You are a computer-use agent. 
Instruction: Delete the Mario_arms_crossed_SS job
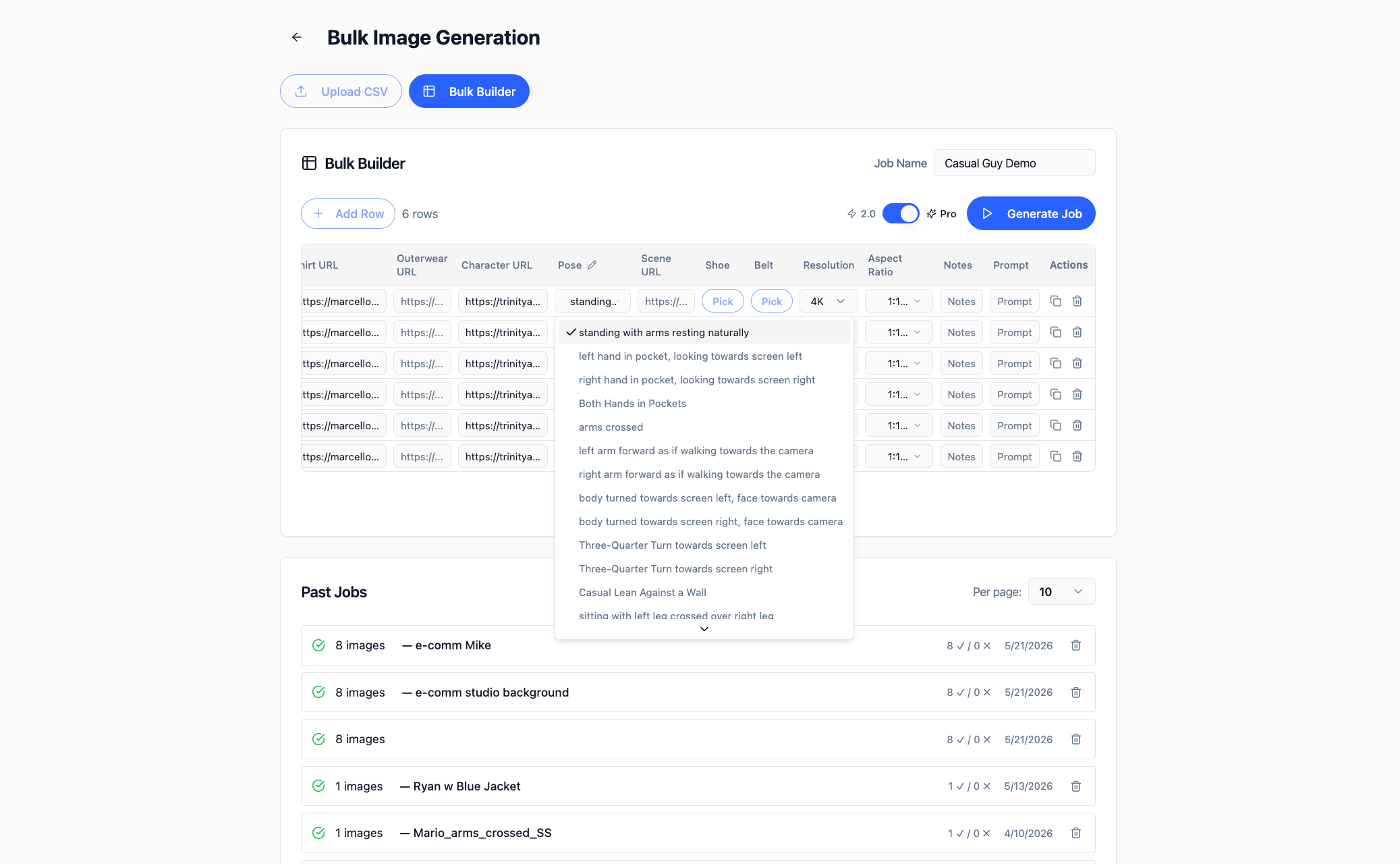[x=1076, y=833]
